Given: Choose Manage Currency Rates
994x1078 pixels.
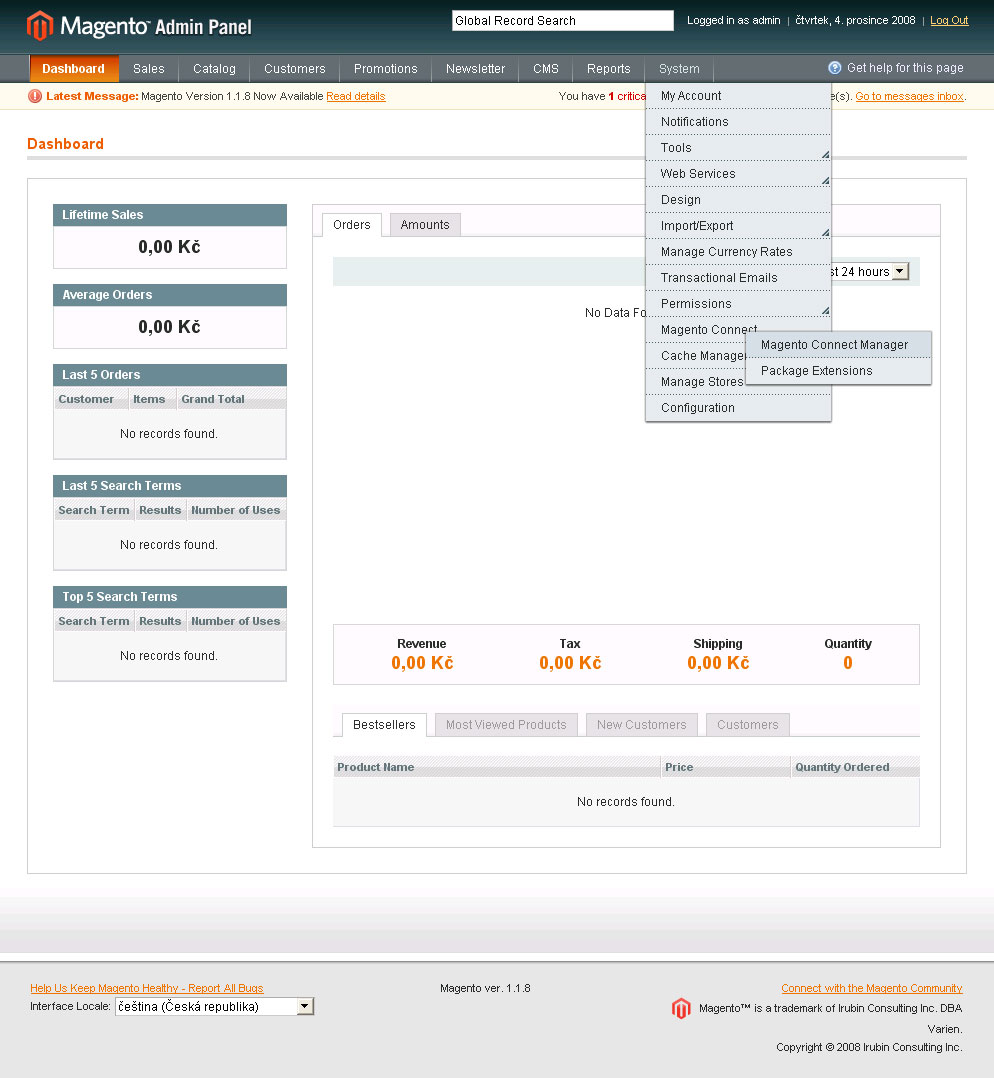Looking at the screenshot, I should tap(738, 252).
